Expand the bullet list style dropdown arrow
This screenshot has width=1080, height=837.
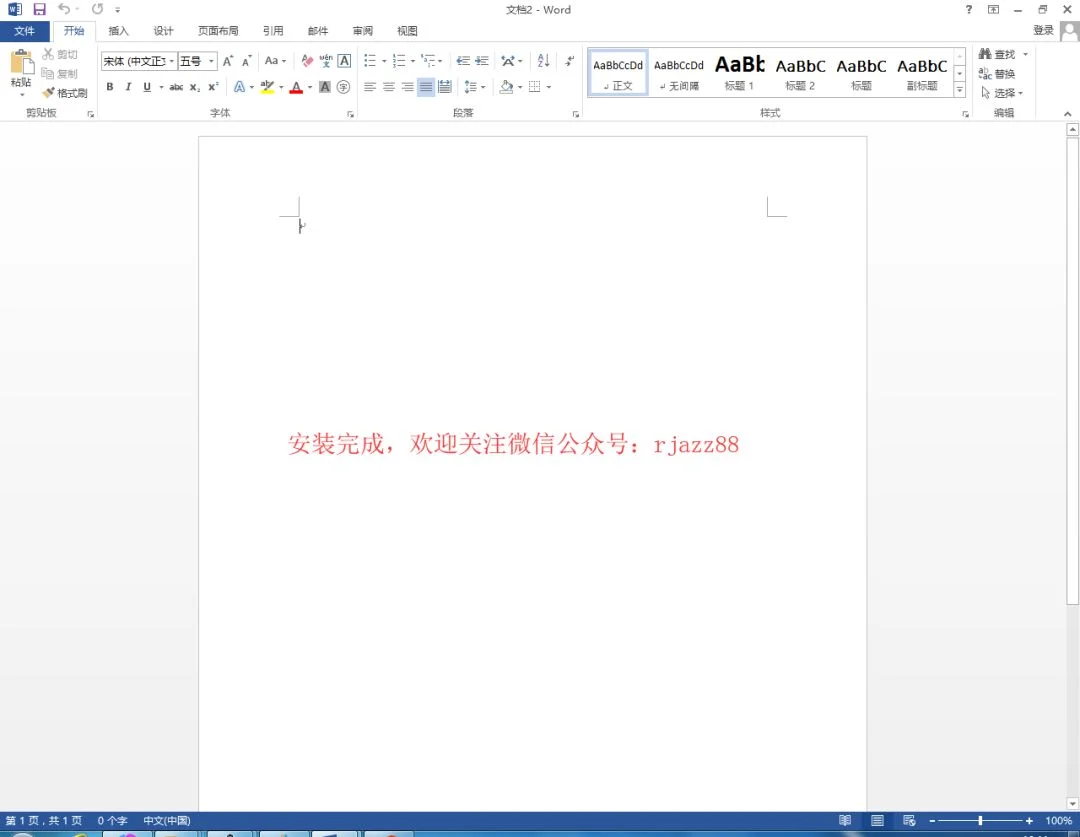coord(384,61)
